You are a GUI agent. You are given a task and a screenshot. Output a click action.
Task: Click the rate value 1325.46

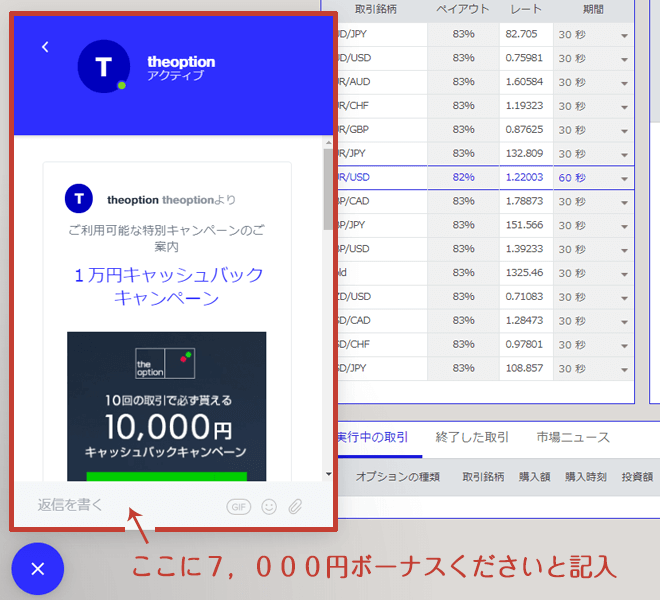click(524, 273)
